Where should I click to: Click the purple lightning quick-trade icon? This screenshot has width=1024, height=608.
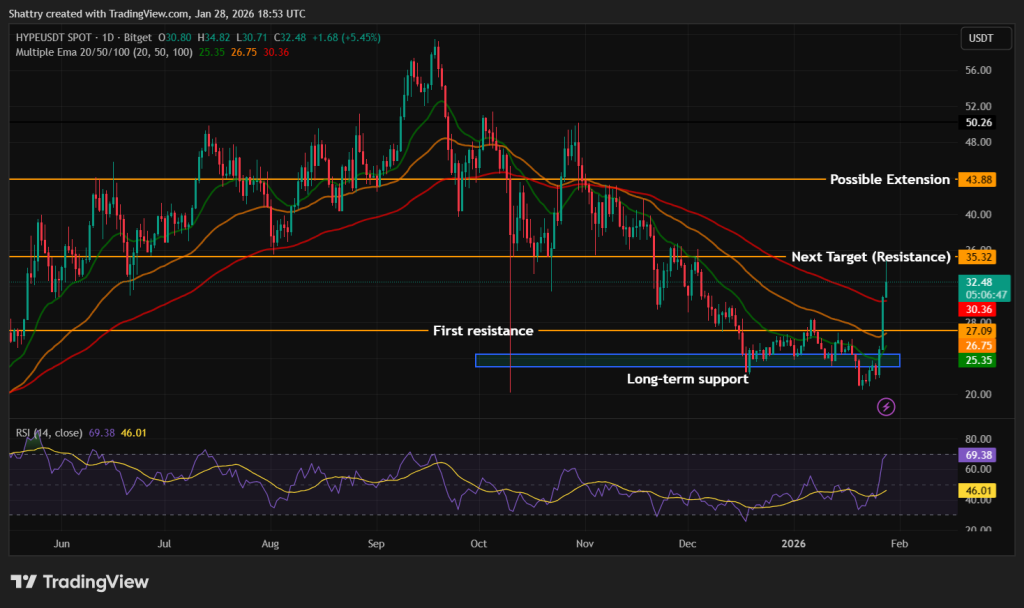click(886, 406)
